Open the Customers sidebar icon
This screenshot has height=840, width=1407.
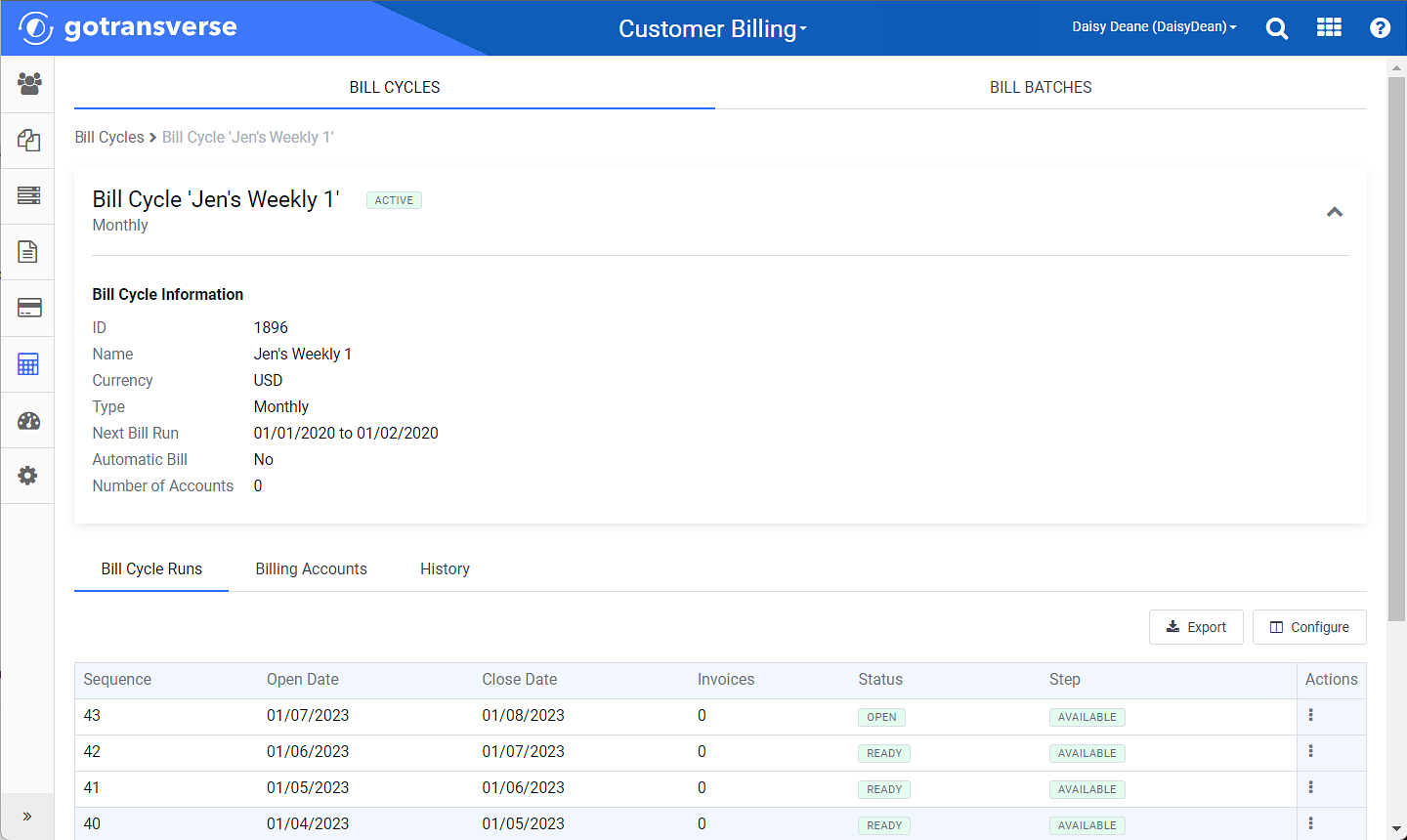(x=28, y=84)
